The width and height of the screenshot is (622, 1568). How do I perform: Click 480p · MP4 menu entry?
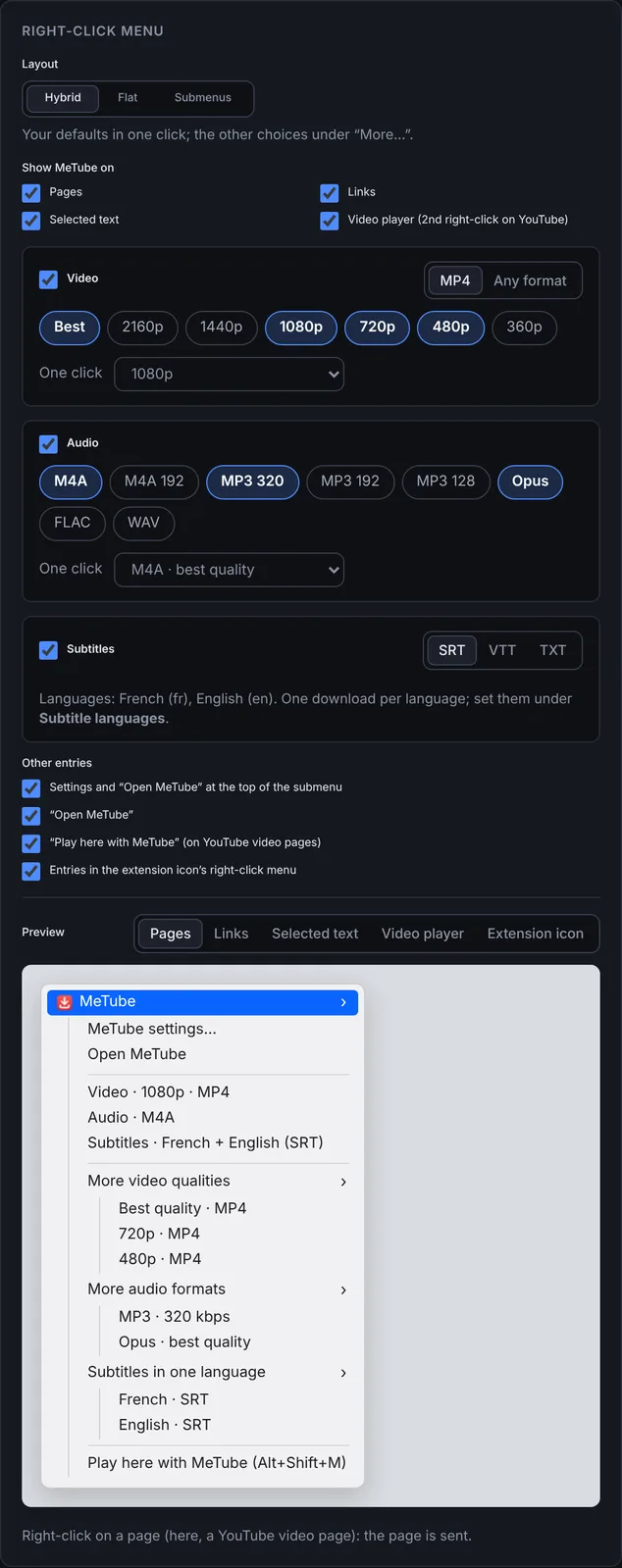[160, 1260]
